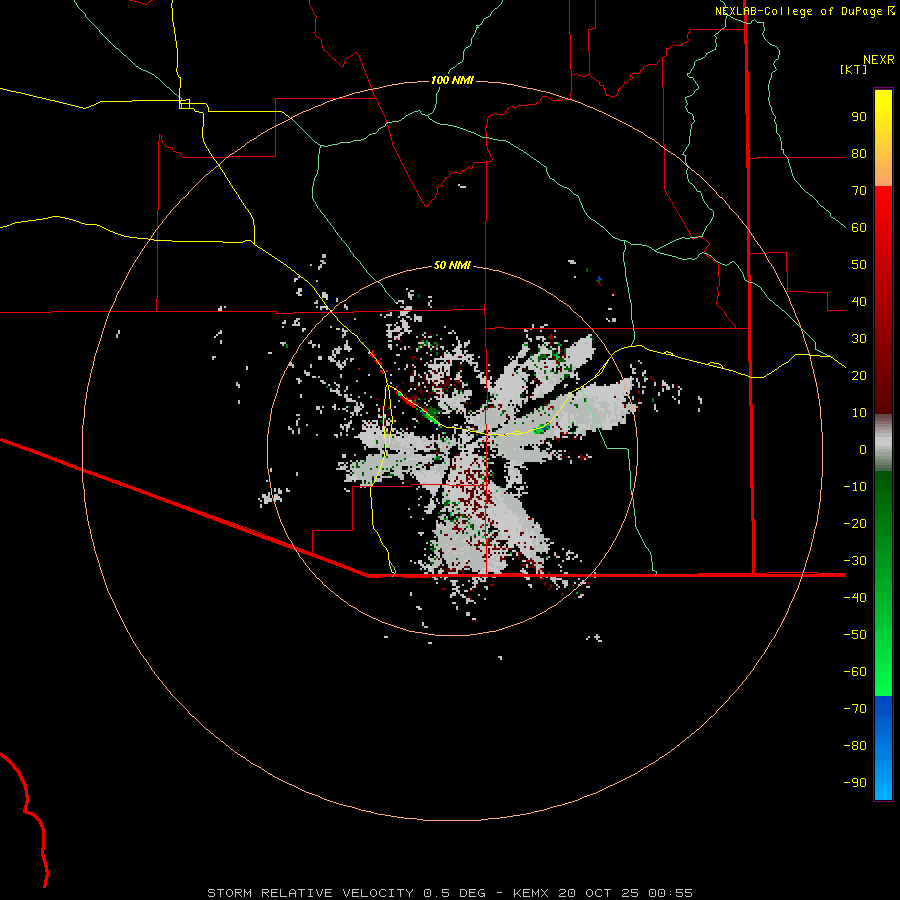Click the -10 value on velocity scale
Image resolution: width=900 pixels, height=900 pixels.
point(855,487)
